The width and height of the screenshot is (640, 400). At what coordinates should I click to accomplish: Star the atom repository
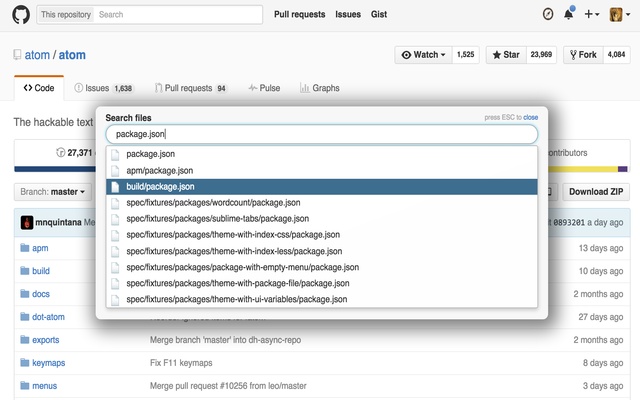pyautogui.click(x=506, y=55)
